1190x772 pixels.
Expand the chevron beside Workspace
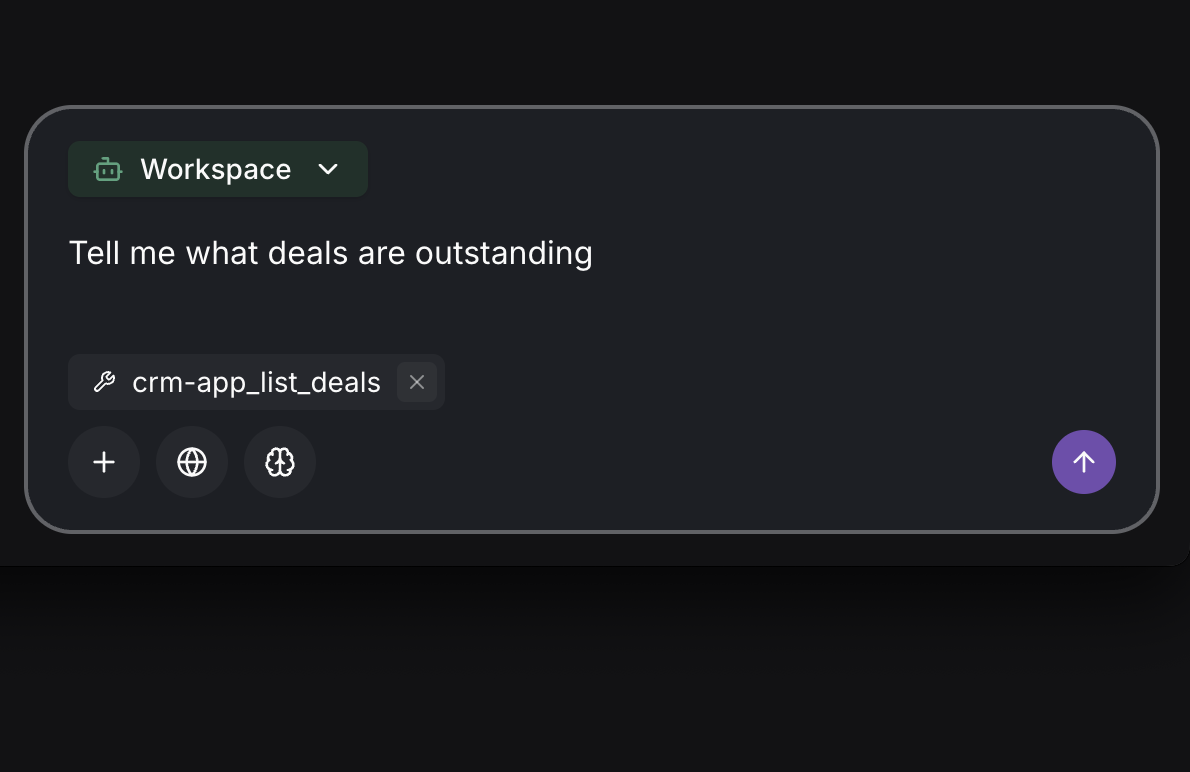[328, 170]
